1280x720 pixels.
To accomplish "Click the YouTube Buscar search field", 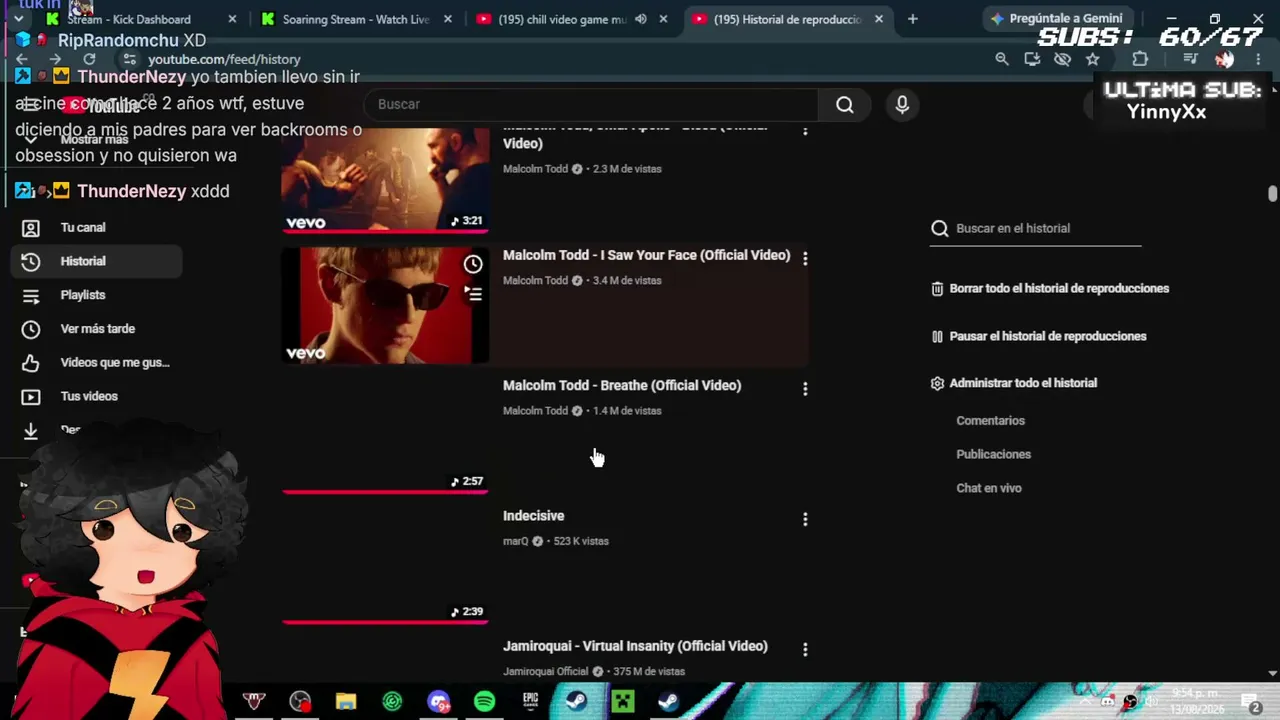I will pos(591,104).
